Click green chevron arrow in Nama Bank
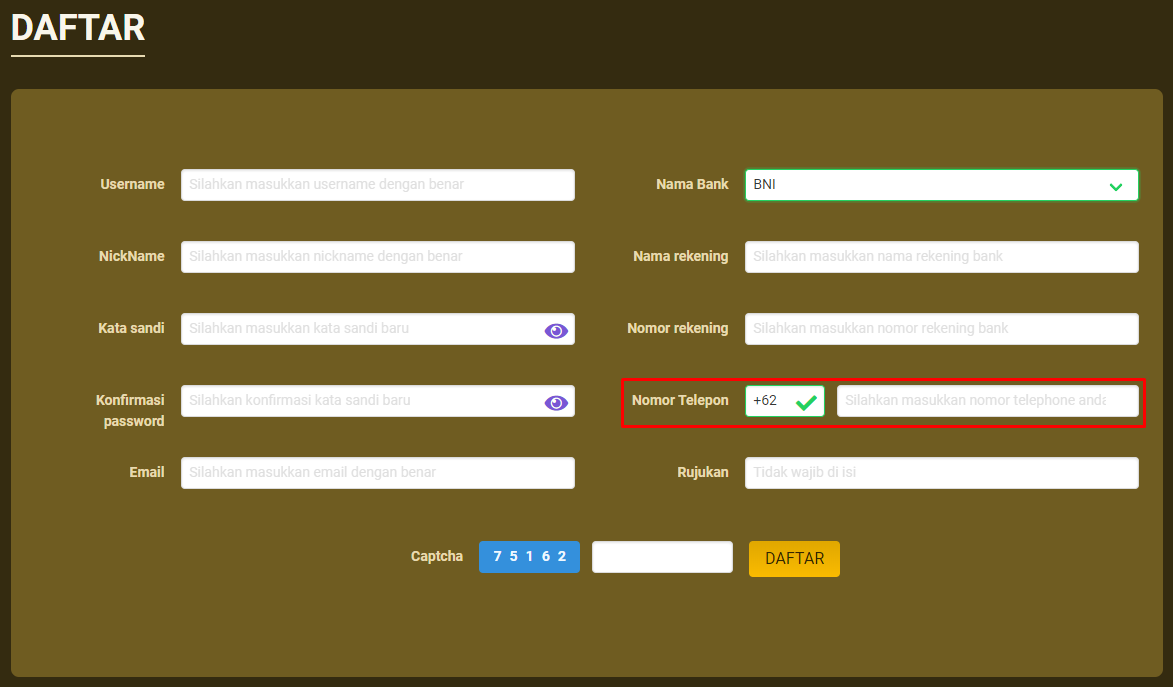 (x=1116, y=186)
